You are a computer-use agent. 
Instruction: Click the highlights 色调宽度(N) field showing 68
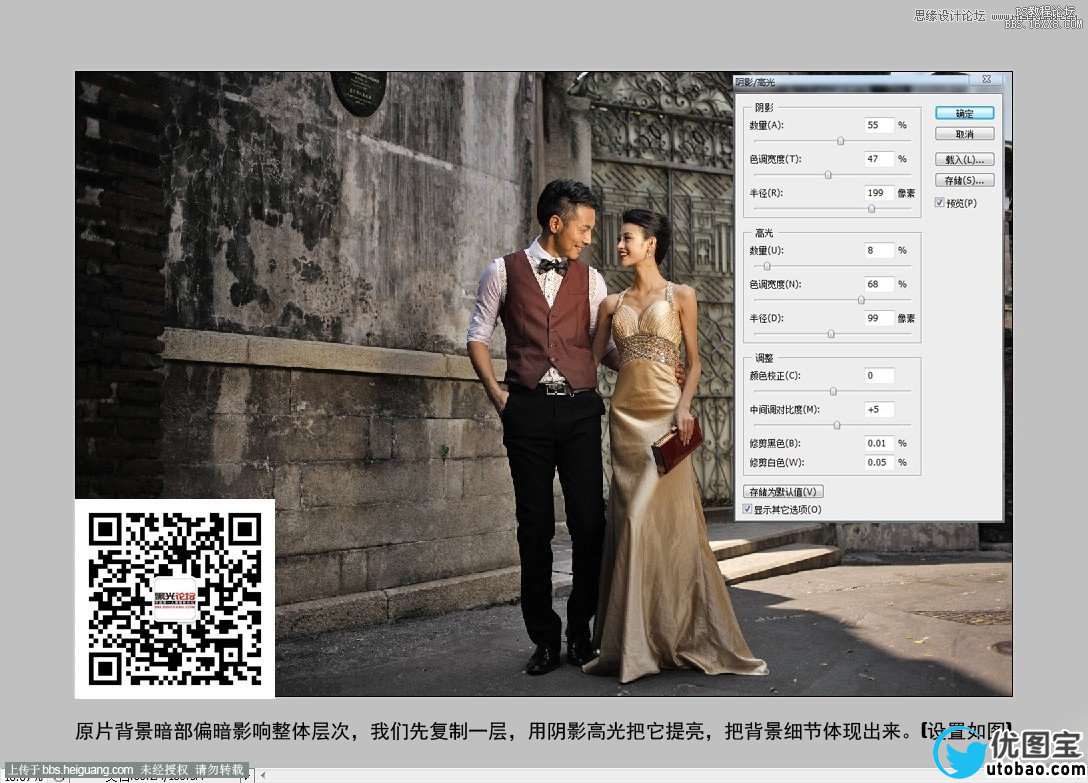click(x=879, y=284)
